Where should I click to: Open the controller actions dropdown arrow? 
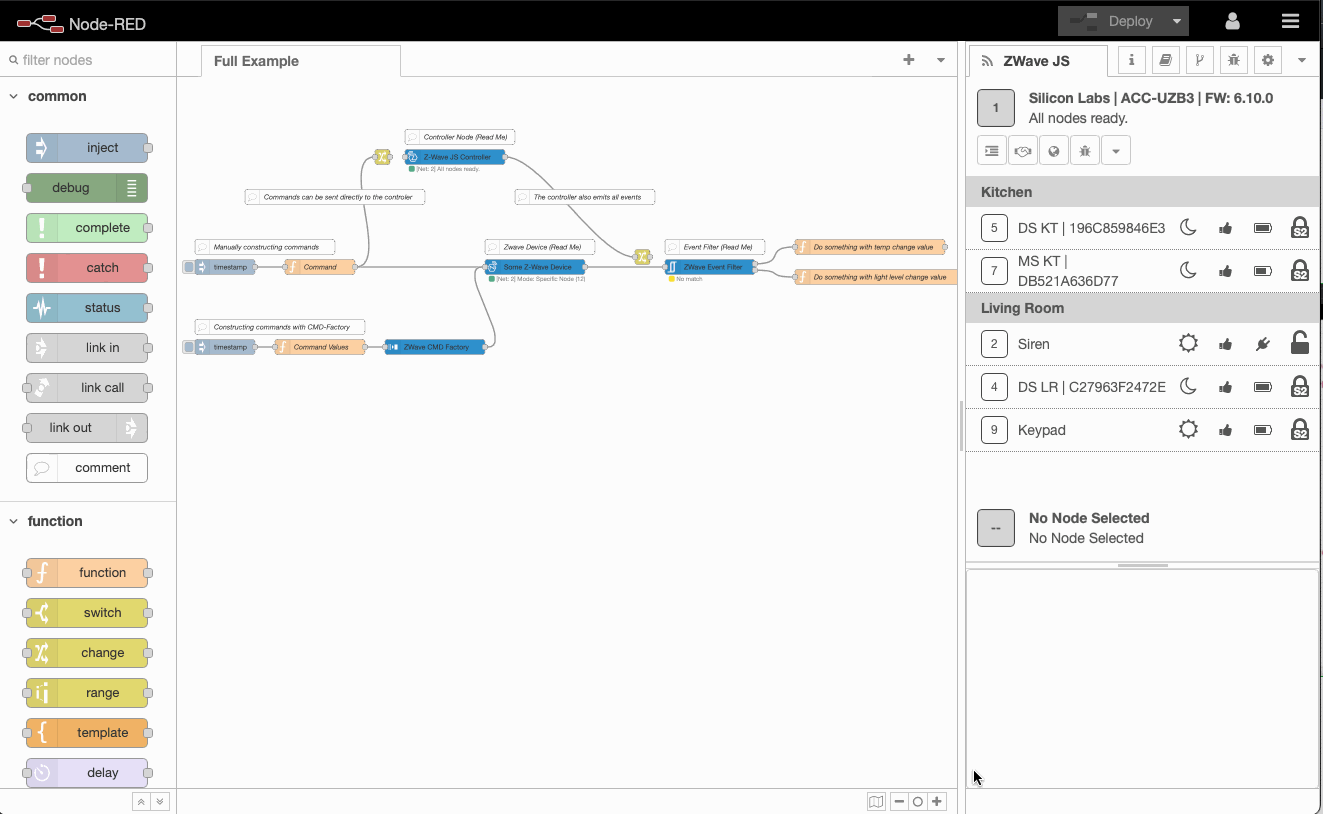point(1115,151)
